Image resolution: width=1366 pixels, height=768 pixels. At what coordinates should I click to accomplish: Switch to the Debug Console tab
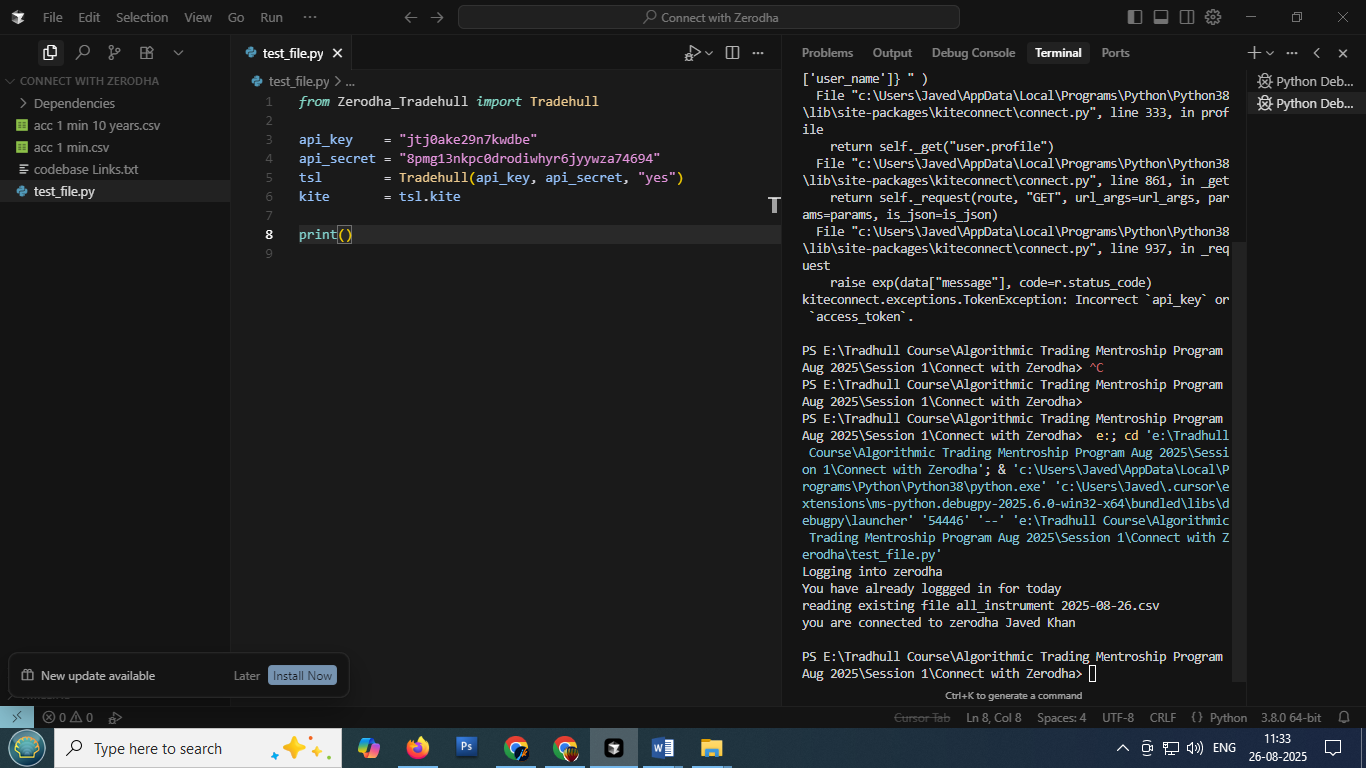(972, 53)
